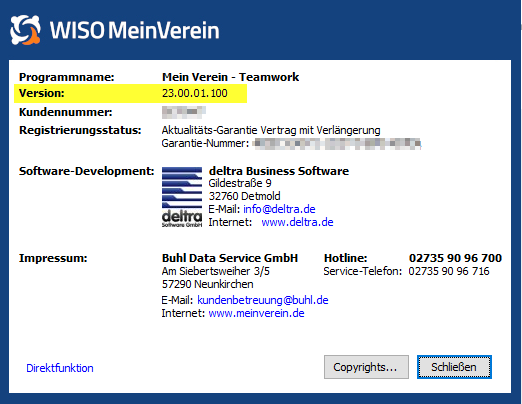
Task: Click the 'WISO MeinVerein' title text
Action: point(135,30)
